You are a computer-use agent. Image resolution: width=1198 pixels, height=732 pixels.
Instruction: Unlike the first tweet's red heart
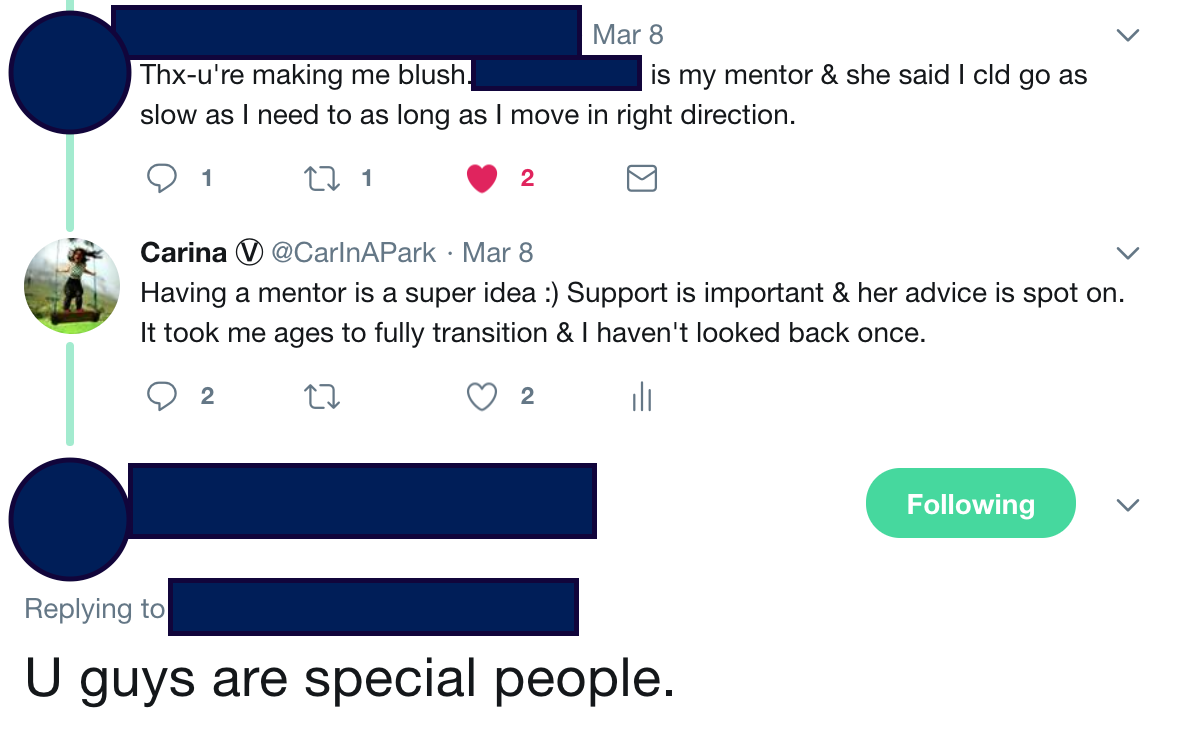coord(482,179)
